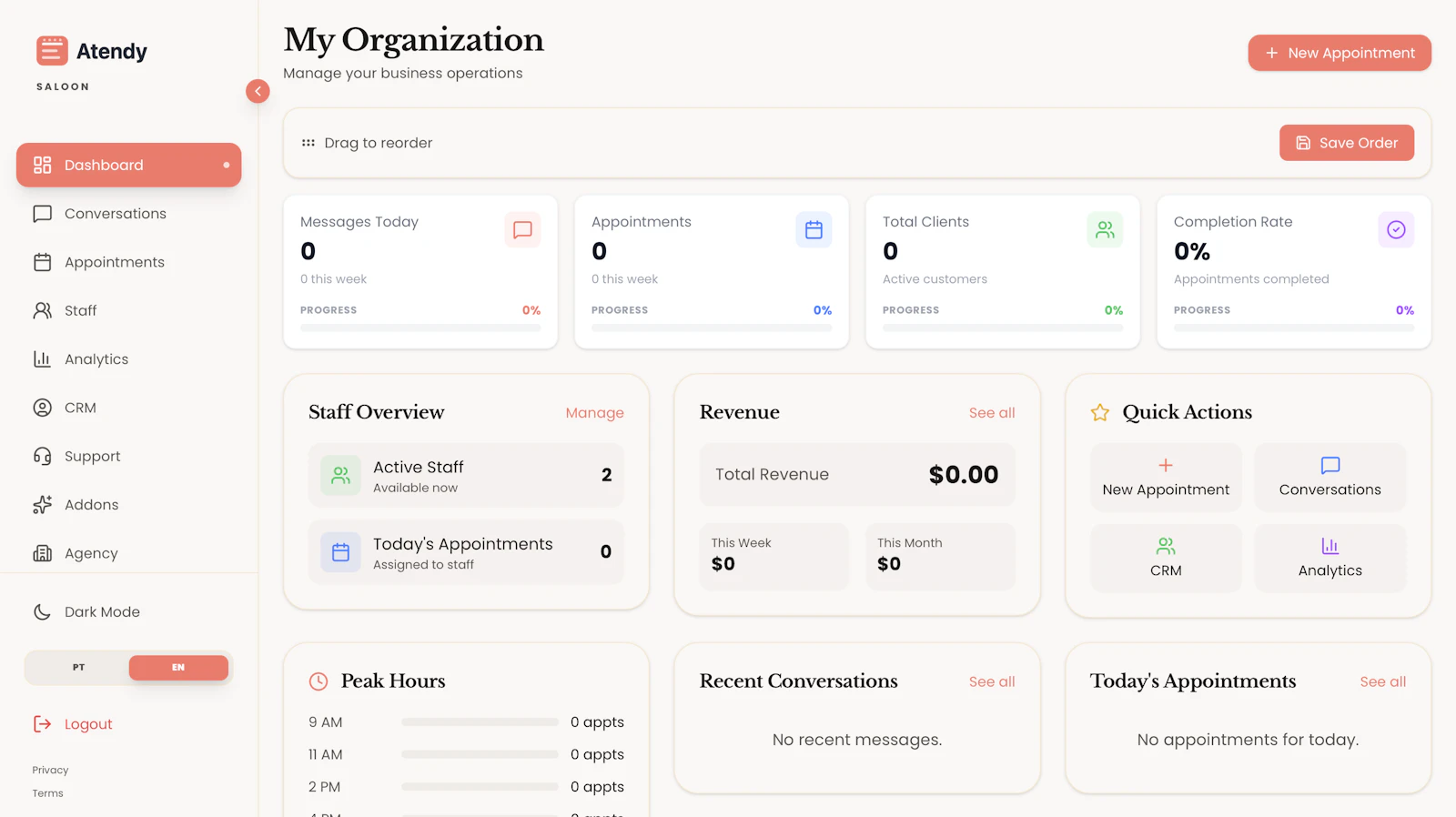The height and width of the screenshot is (817, 1456).
Task: Click See all in Recent Conversations
Action: tap(992, 681)
